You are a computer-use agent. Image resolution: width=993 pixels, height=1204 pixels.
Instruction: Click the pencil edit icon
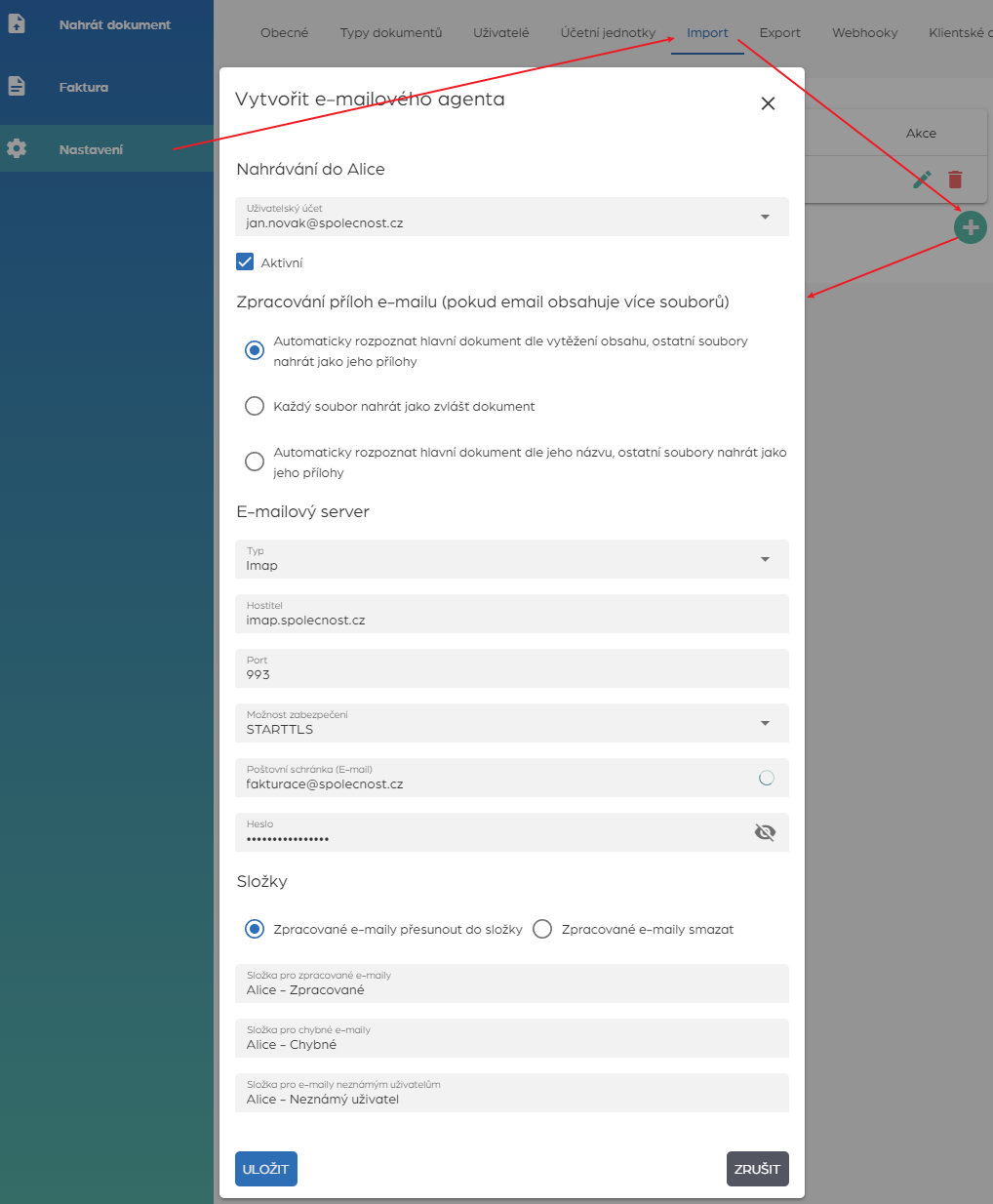coord(922,180)
